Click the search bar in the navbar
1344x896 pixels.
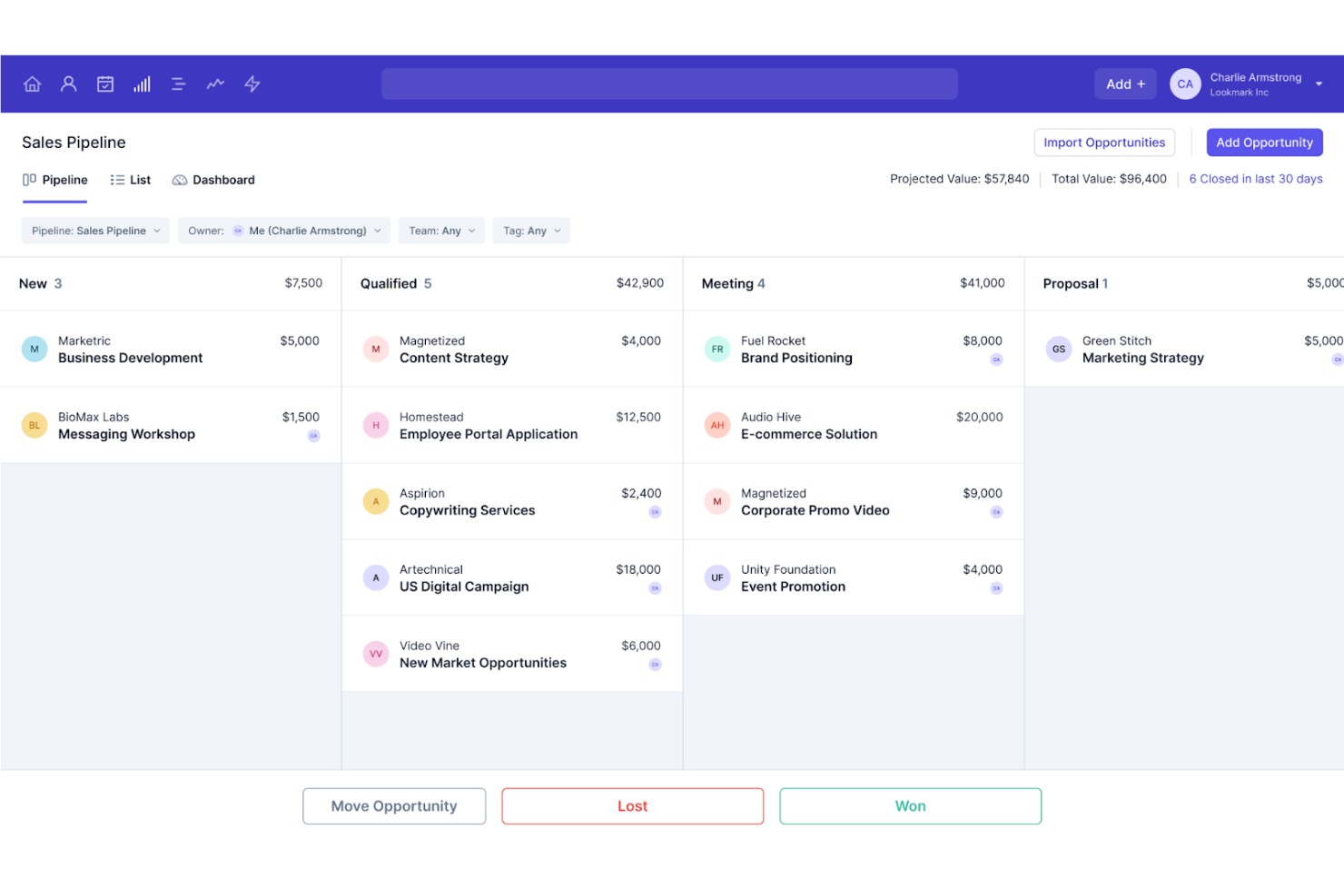click(x=669, y=84)
